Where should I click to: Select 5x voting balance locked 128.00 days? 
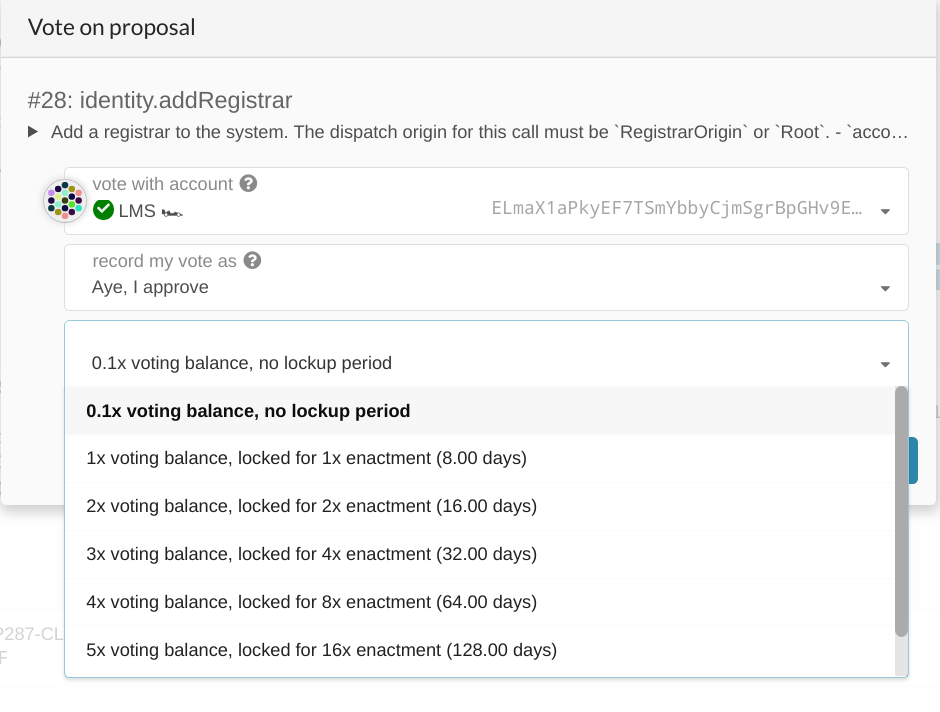pyautogui.click(x=321, y=650)
